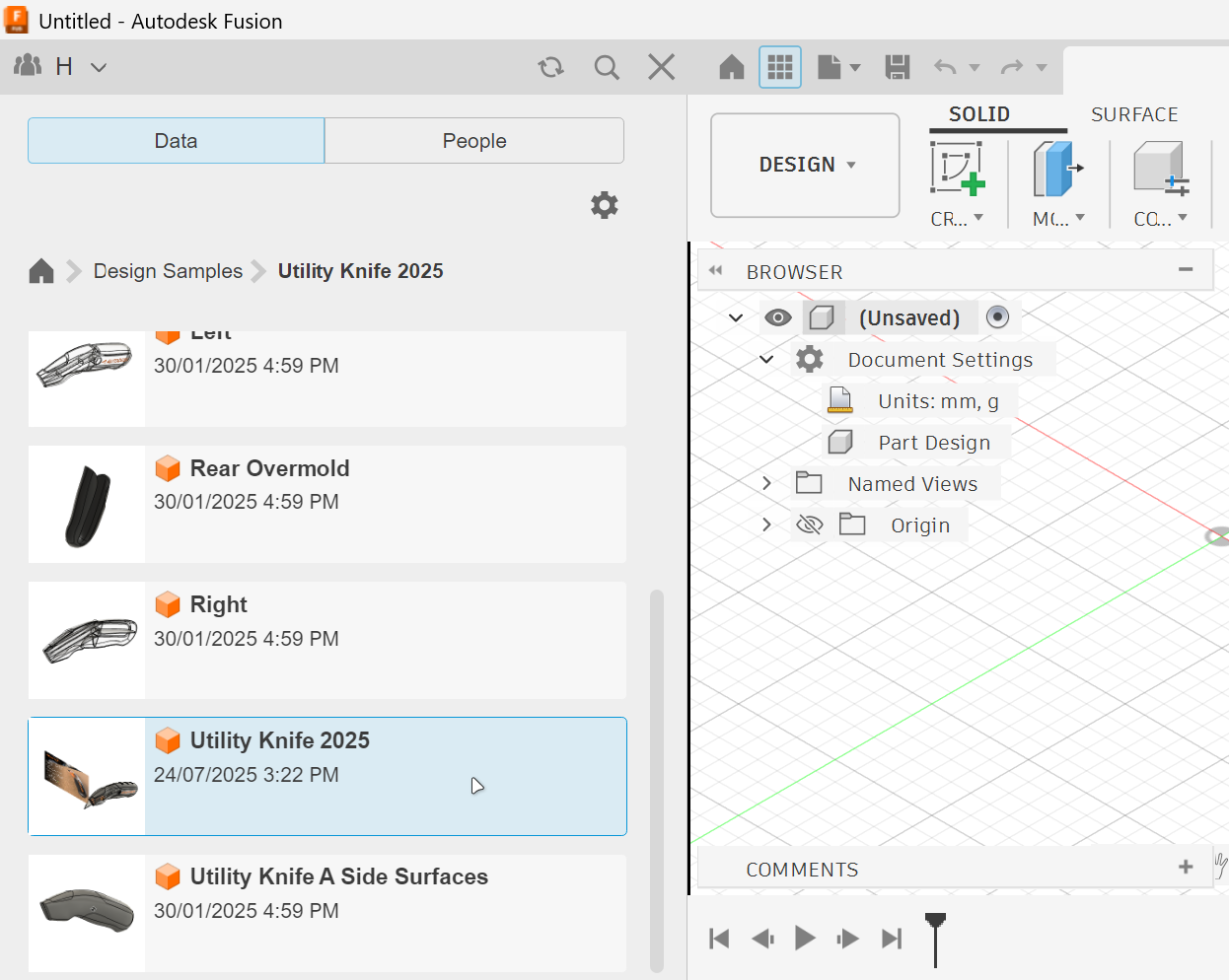1229x980 pixels.
Task: Navigate to Design Samples breadcrumb
Action: click(x=168, y=271)
